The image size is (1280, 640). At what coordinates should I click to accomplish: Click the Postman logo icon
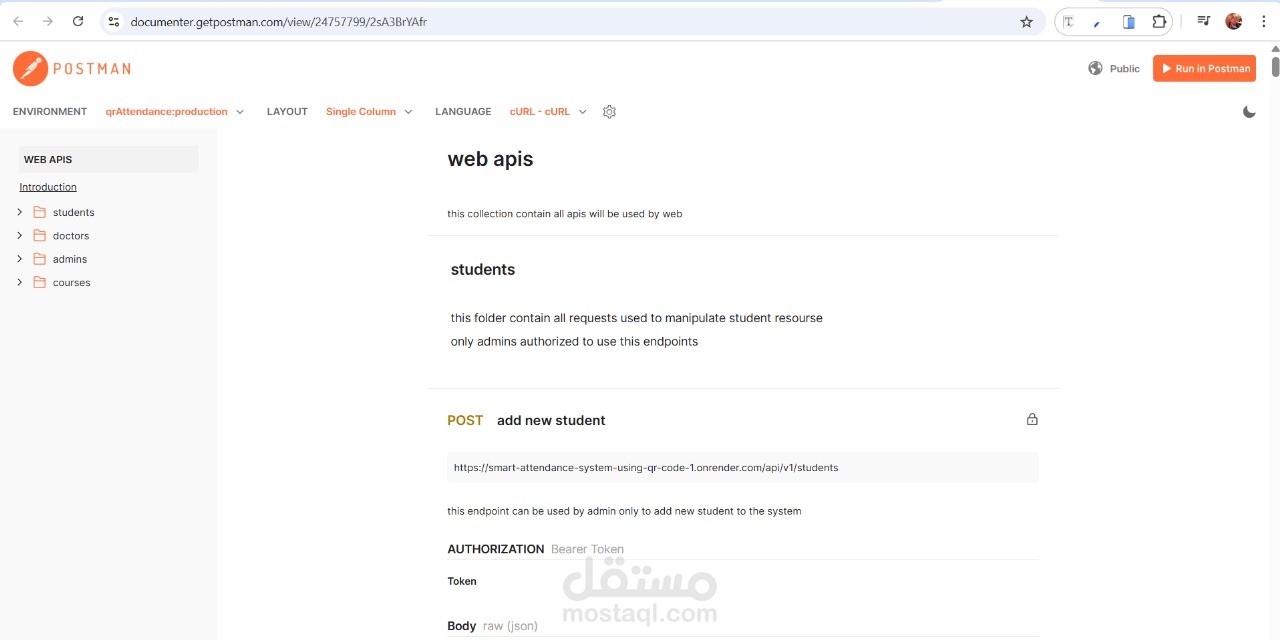coord(30,68)
